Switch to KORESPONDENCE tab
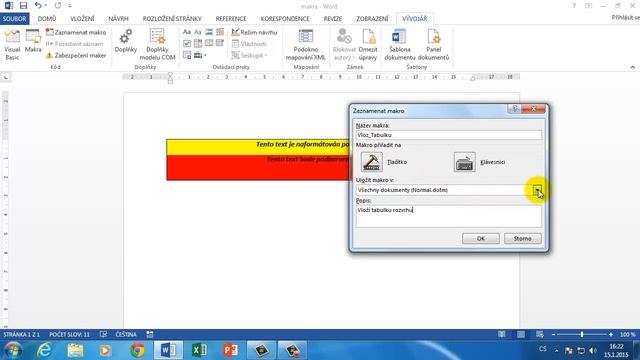Image resolution: width=640 pixels, height=360 pixels. coord(285,19)
